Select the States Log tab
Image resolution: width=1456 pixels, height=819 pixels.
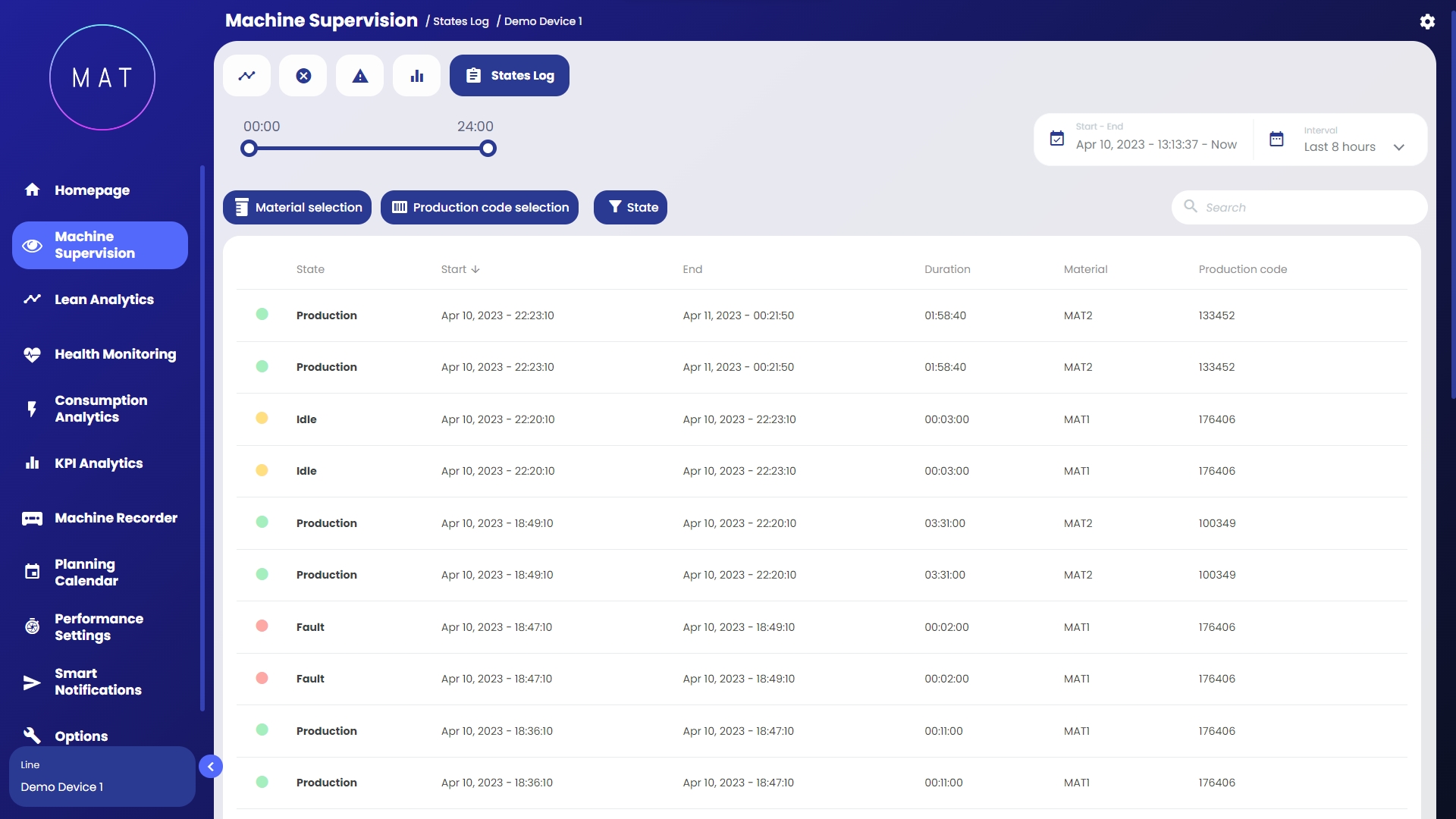(509, 76)
